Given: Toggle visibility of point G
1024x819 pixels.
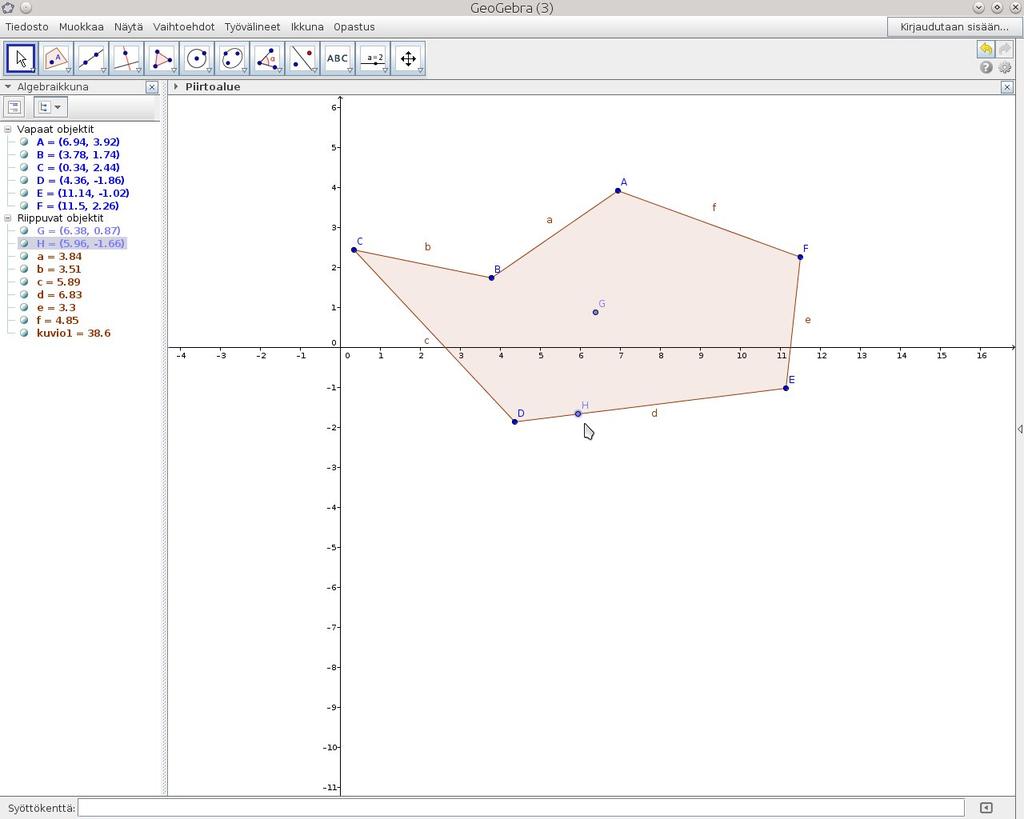Looking at the screenshot, I should click(24, 231).
